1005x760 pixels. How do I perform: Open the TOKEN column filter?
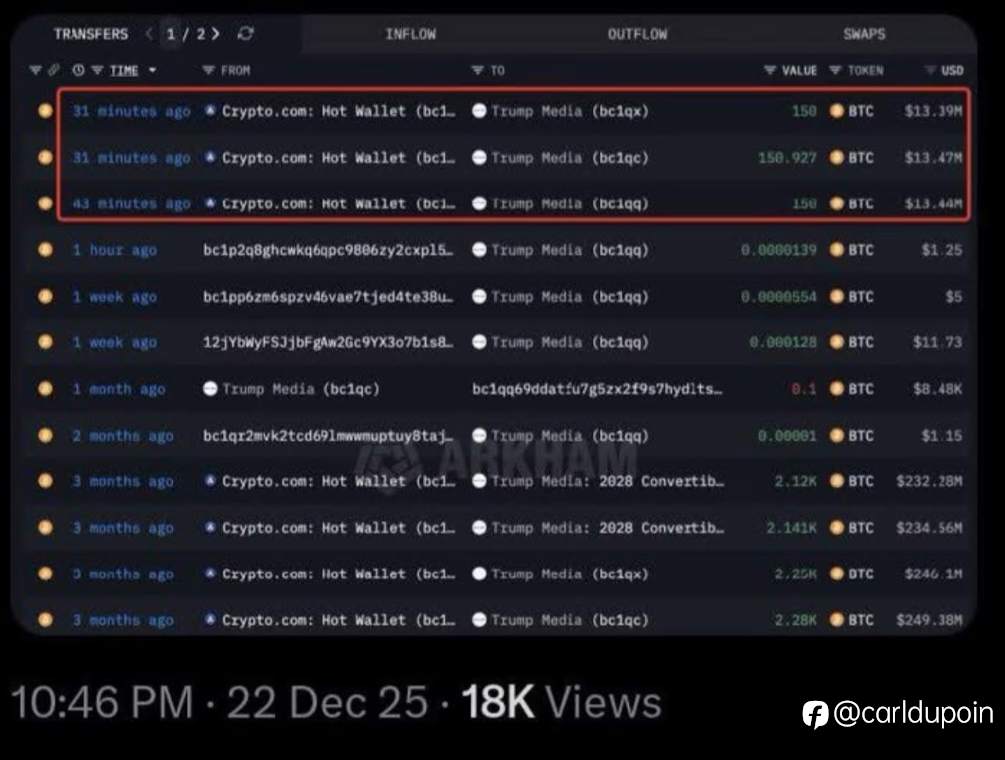(835, 70)
